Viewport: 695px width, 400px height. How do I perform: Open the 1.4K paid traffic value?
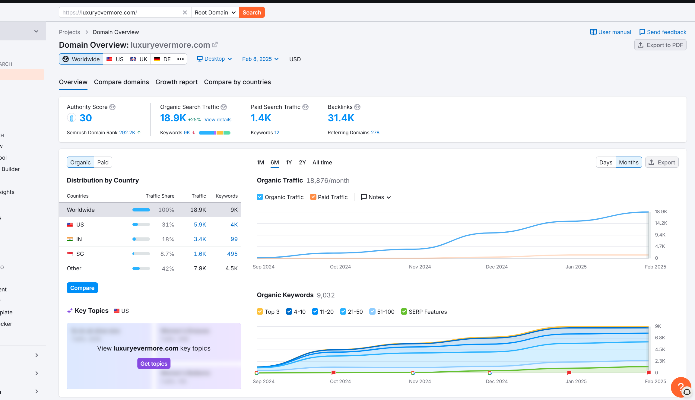(261, 118)
